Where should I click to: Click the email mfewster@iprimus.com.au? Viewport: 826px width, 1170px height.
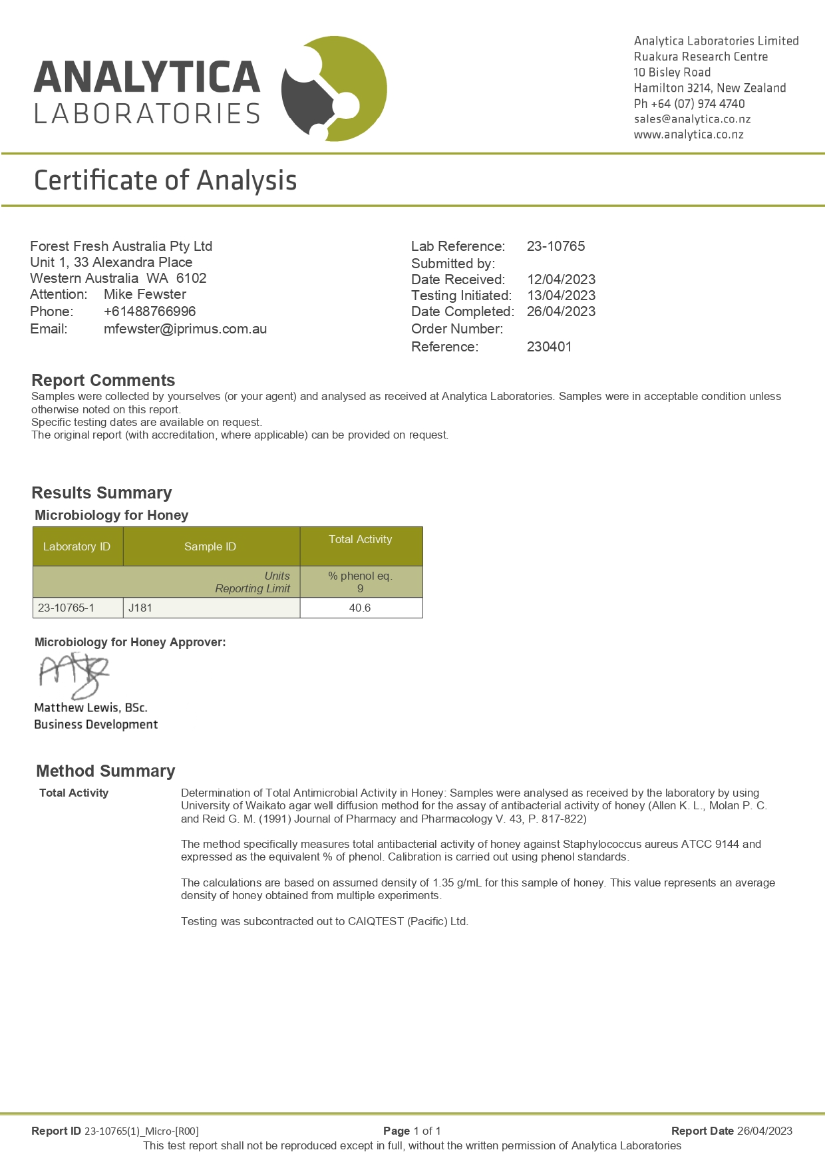[185, 329]
